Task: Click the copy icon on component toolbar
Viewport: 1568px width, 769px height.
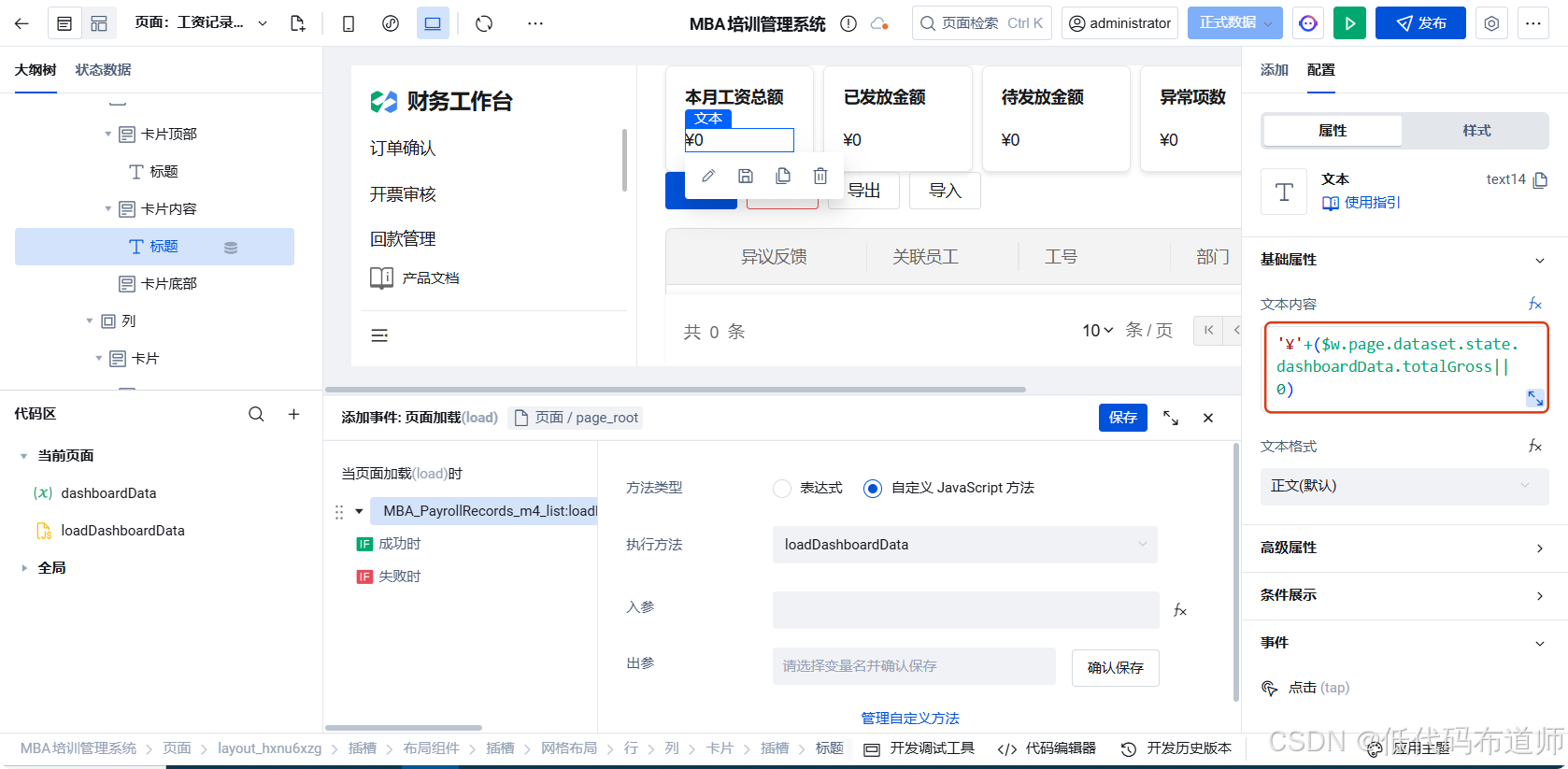Action: coord(783,176)
